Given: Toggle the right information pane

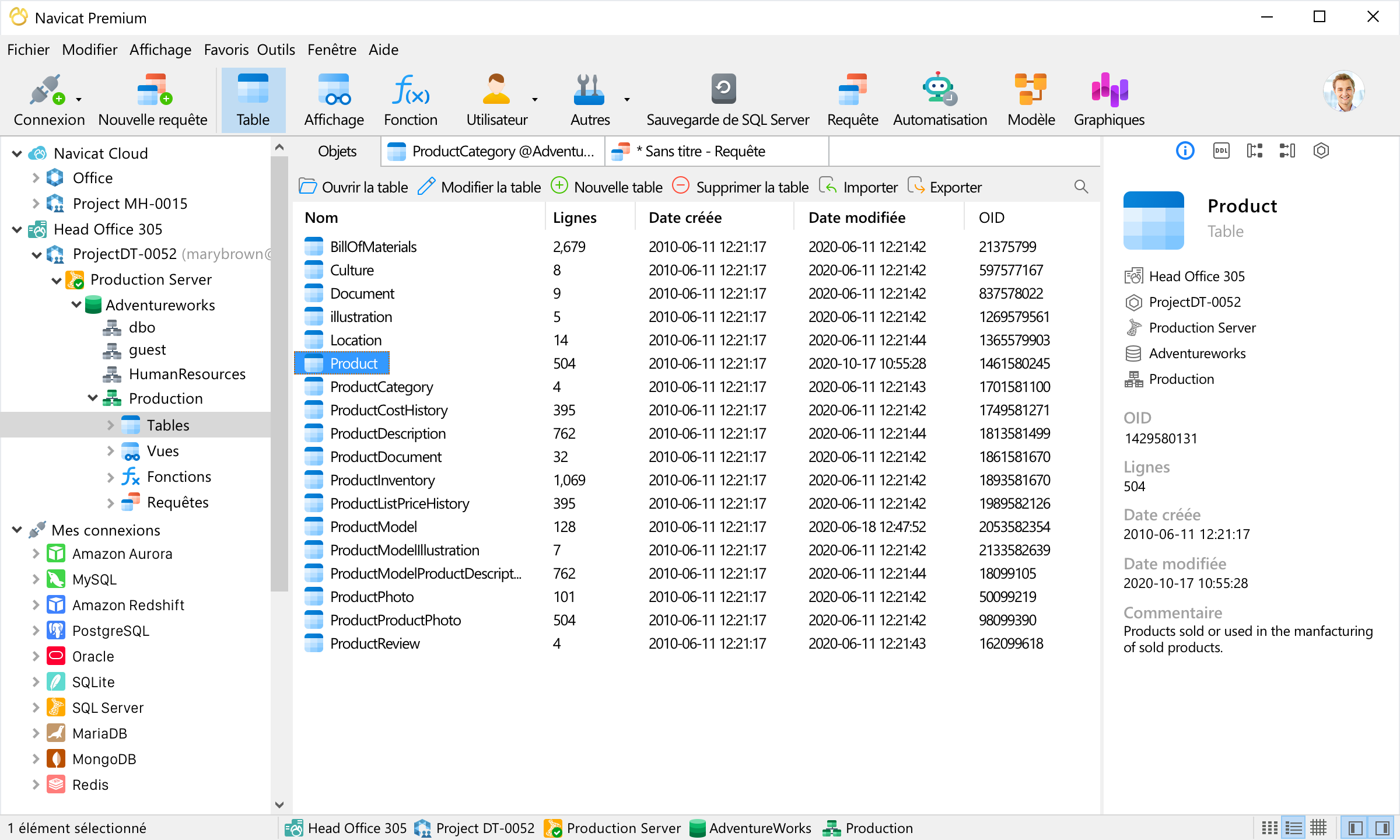Looking at the screenshot, I should [1381, 828].
